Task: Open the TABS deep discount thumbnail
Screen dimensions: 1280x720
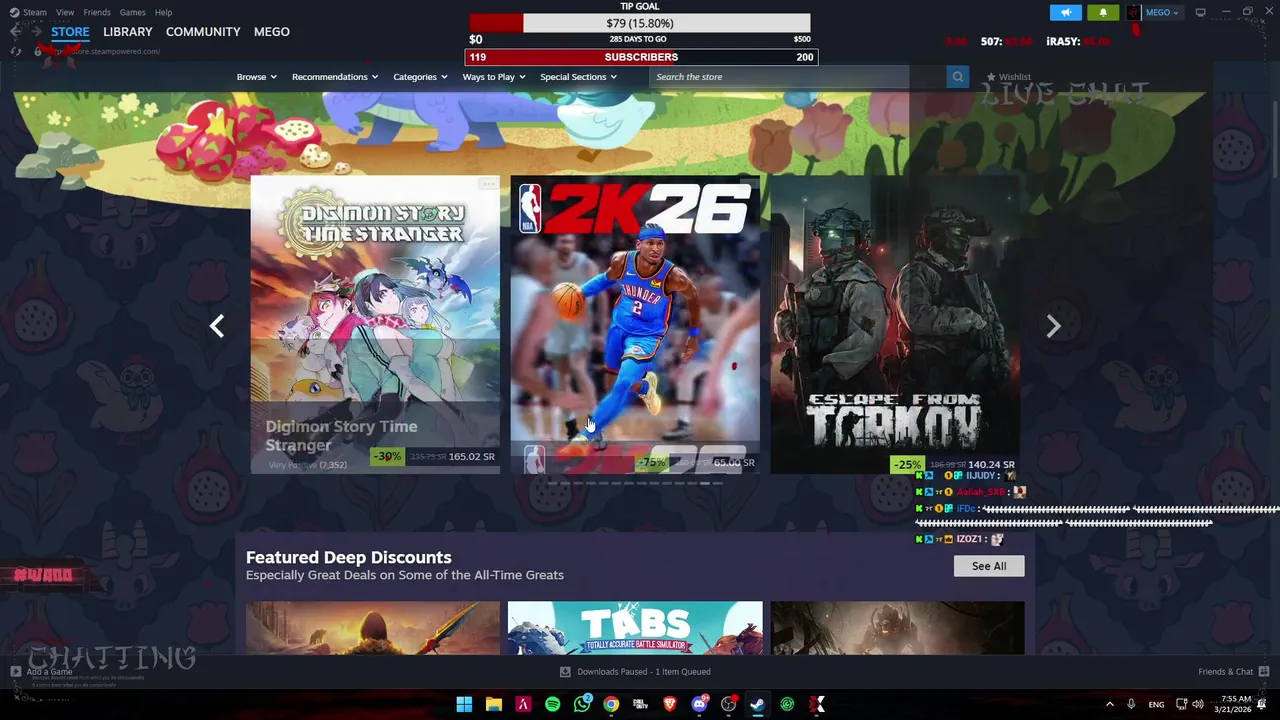Action: (635, 628)
